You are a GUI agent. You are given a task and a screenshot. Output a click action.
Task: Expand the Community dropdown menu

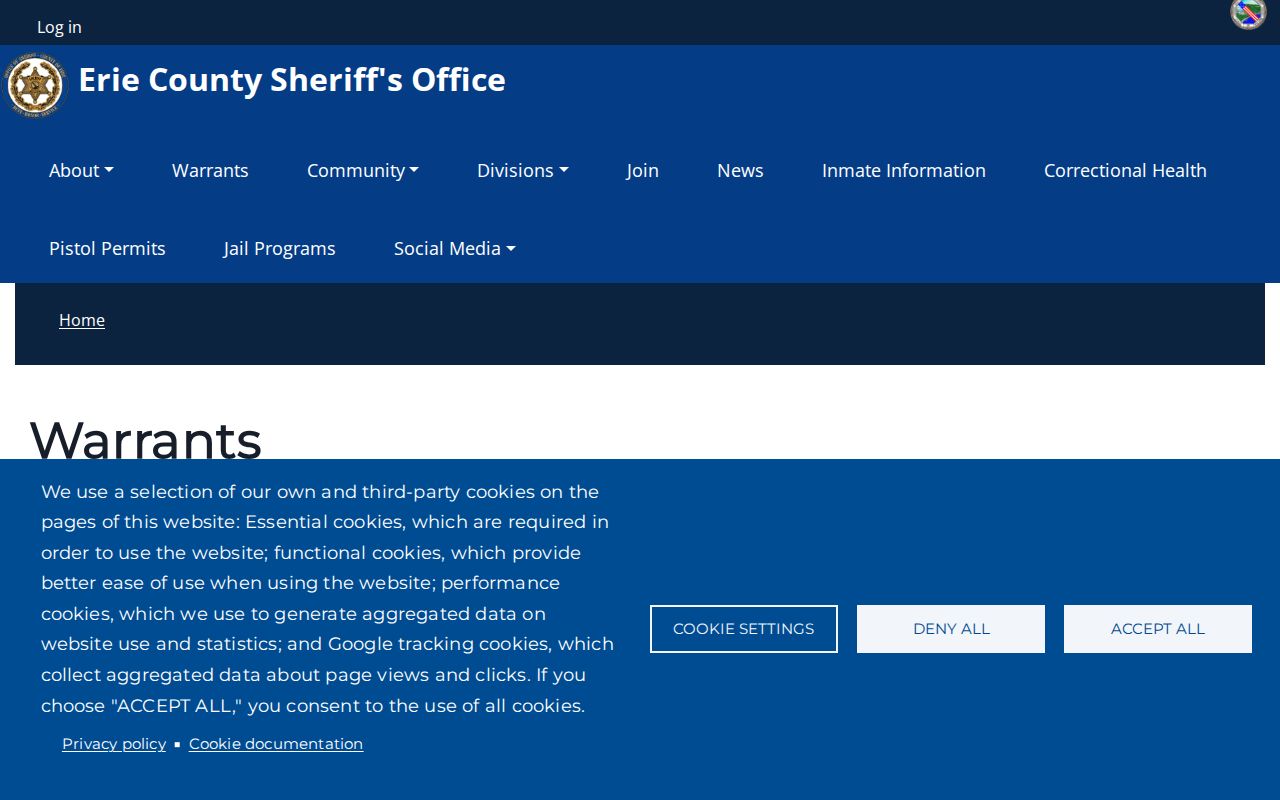[x=363, y=170]
